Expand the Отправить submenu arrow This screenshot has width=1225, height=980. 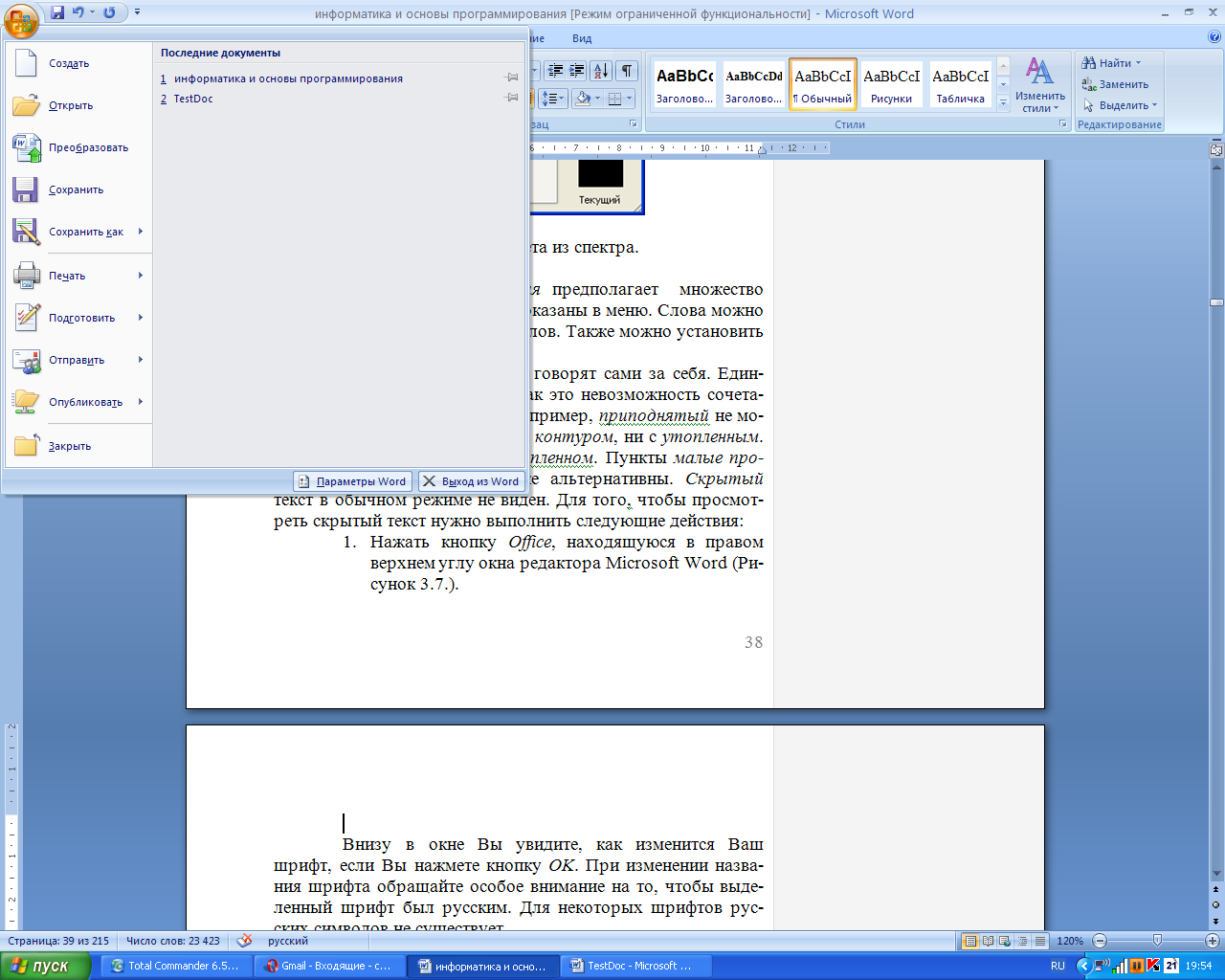click(140, 360)
